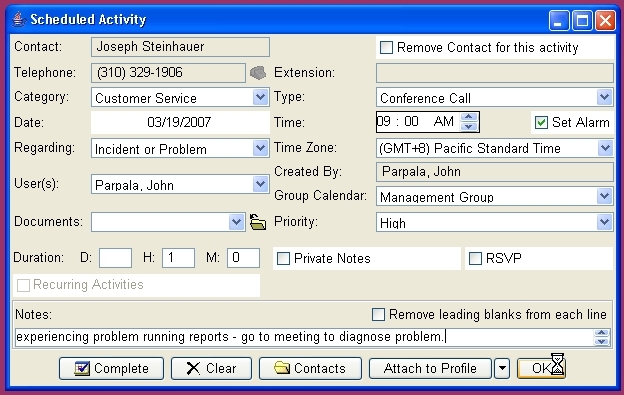Screen dimensions: 624x395
Task: Click the Duration hours (H) field
Action: (178, 258)
